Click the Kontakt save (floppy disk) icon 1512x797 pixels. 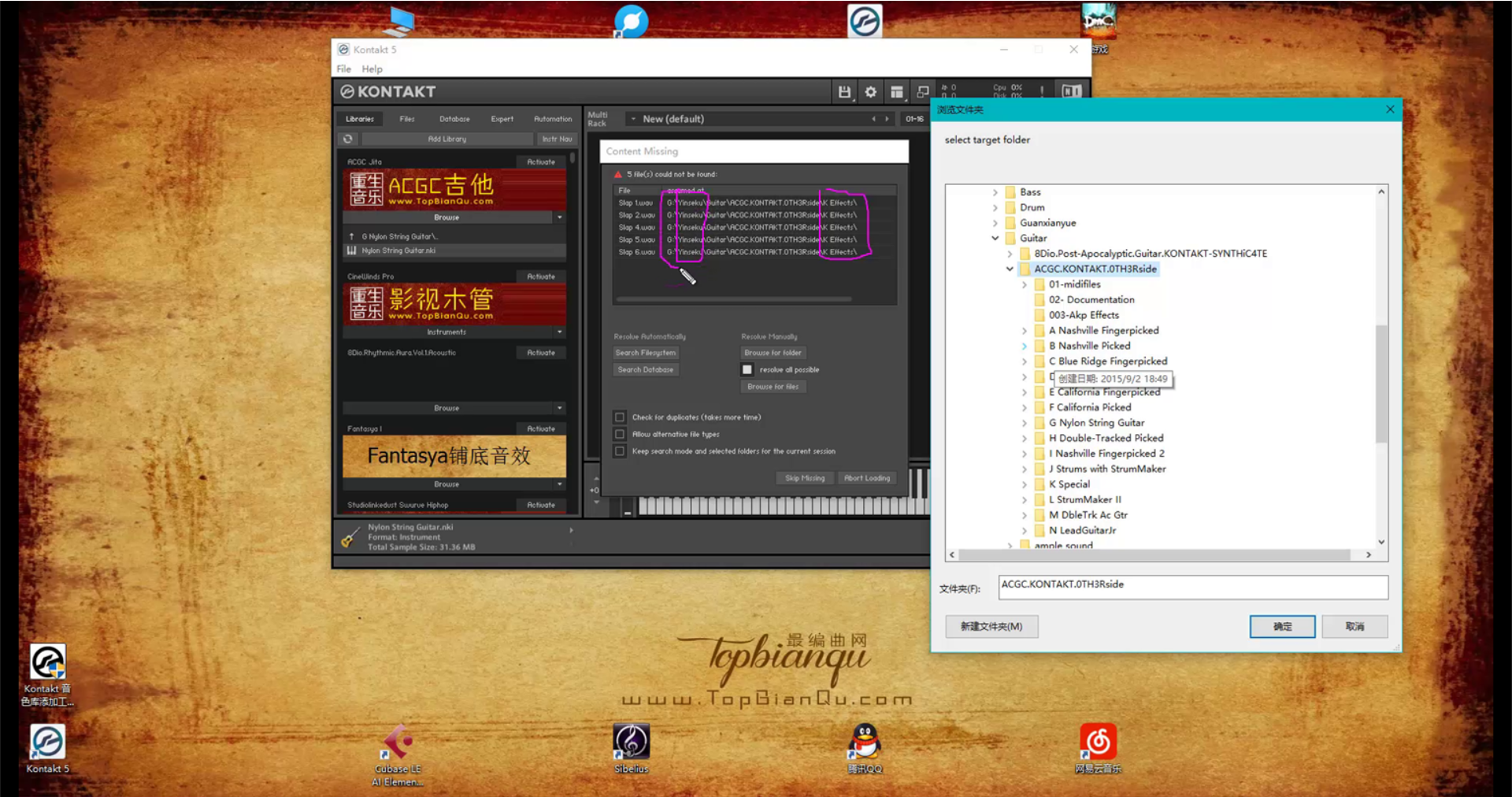pos(844,92)
